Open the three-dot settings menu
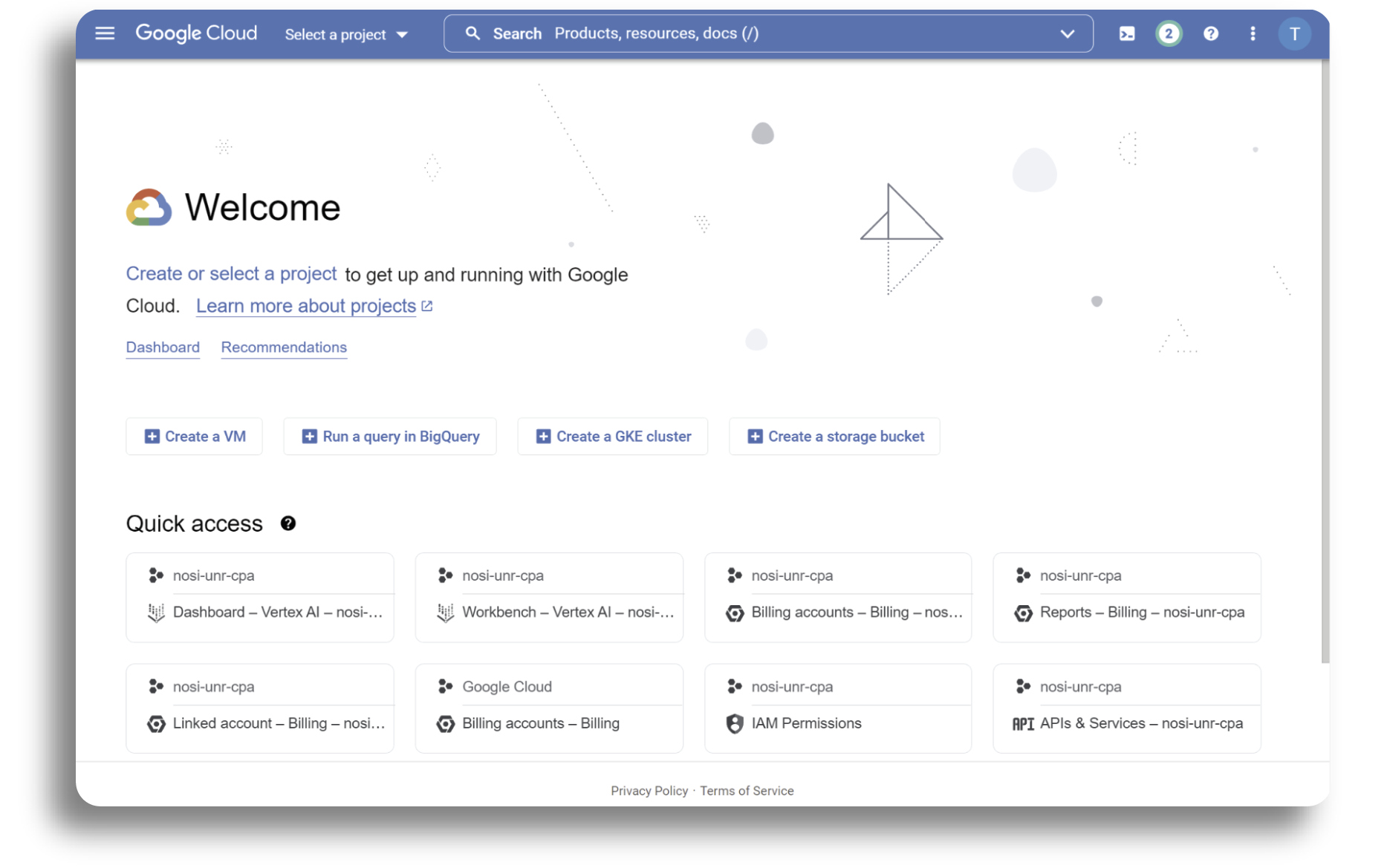 1253,33
